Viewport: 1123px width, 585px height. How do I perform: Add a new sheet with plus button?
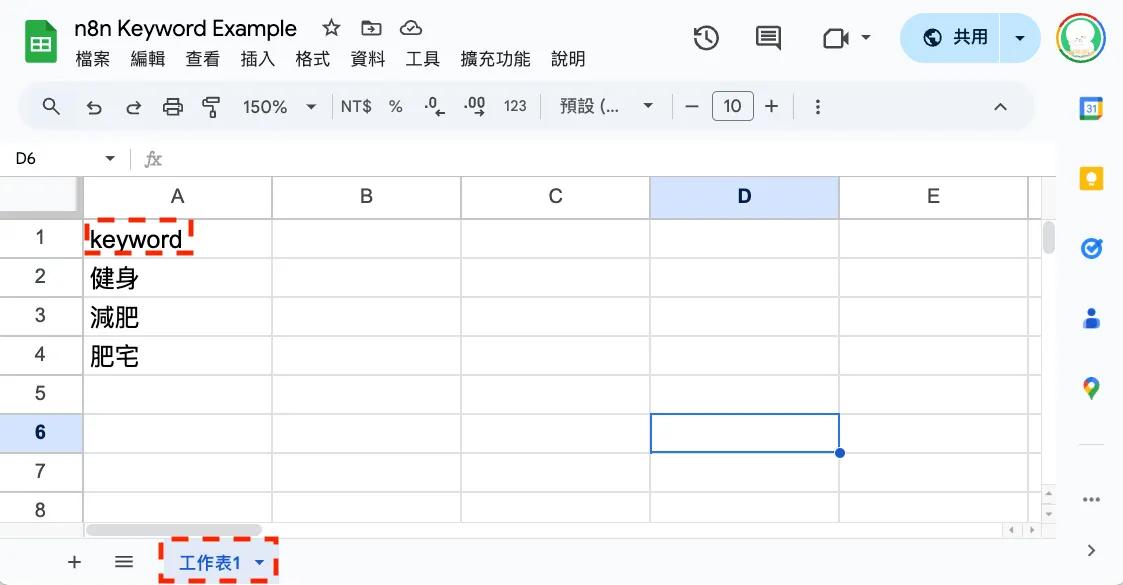74,562
